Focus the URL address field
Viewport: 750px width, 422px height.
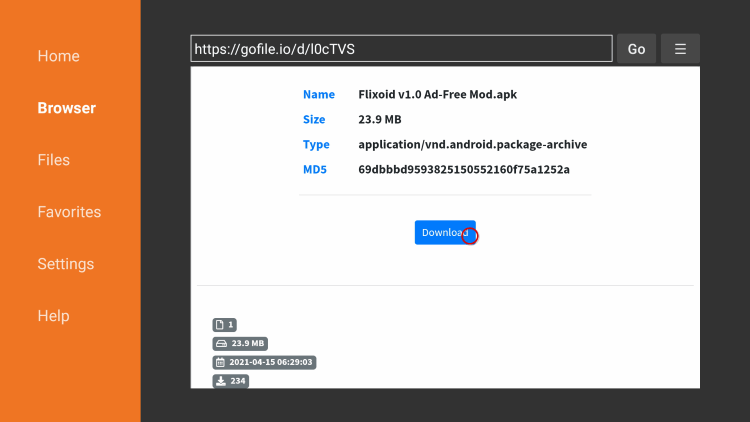tap(401, 49)
